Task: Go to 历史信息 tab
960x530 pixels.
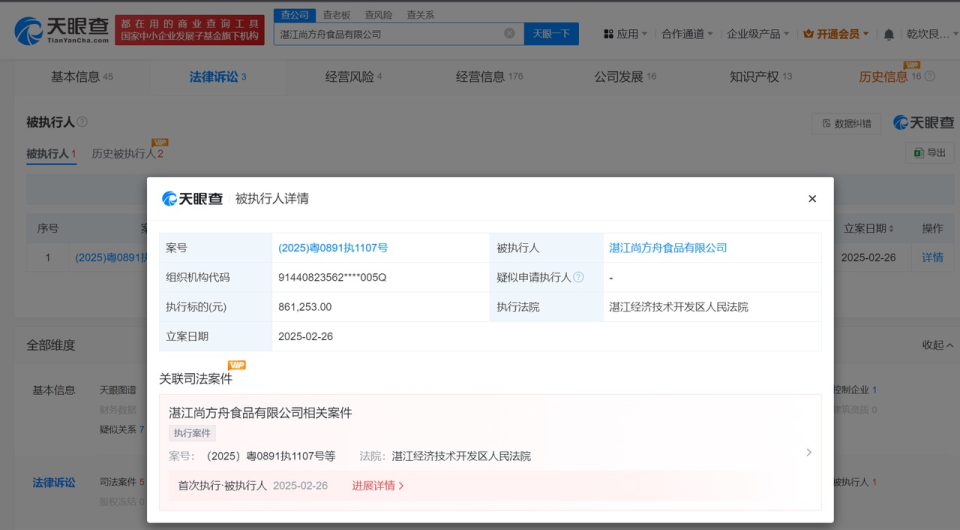Action: point(890,77)
